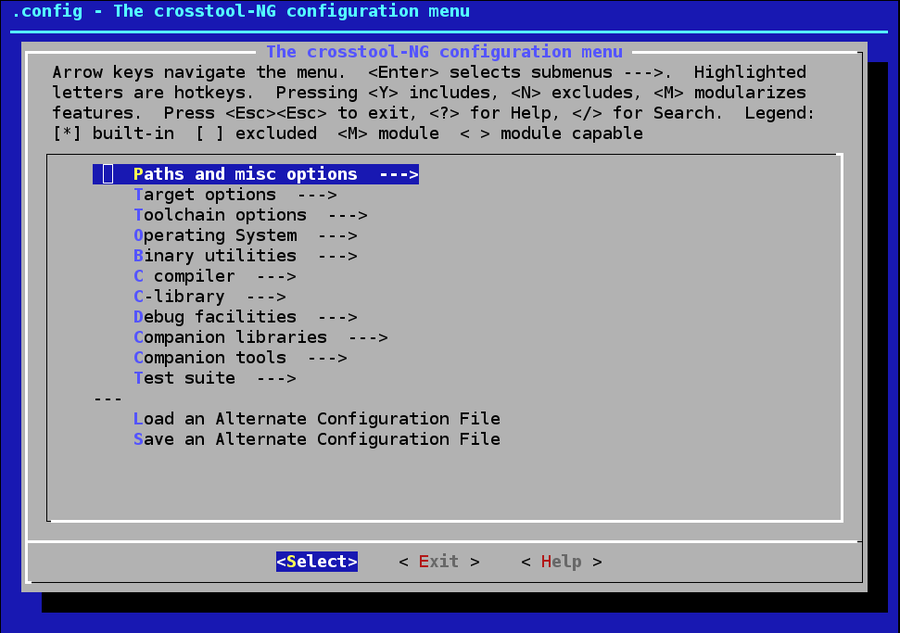Image resolution: width=900 pixels, height=633 pixels.
Task: Open C compiler submenu
Action: (215, 276)
